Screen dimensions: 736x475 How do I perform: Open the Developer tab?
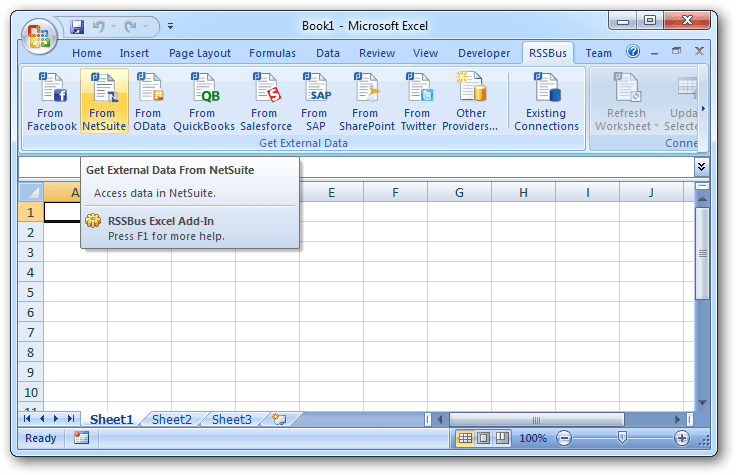pos(484,54)
